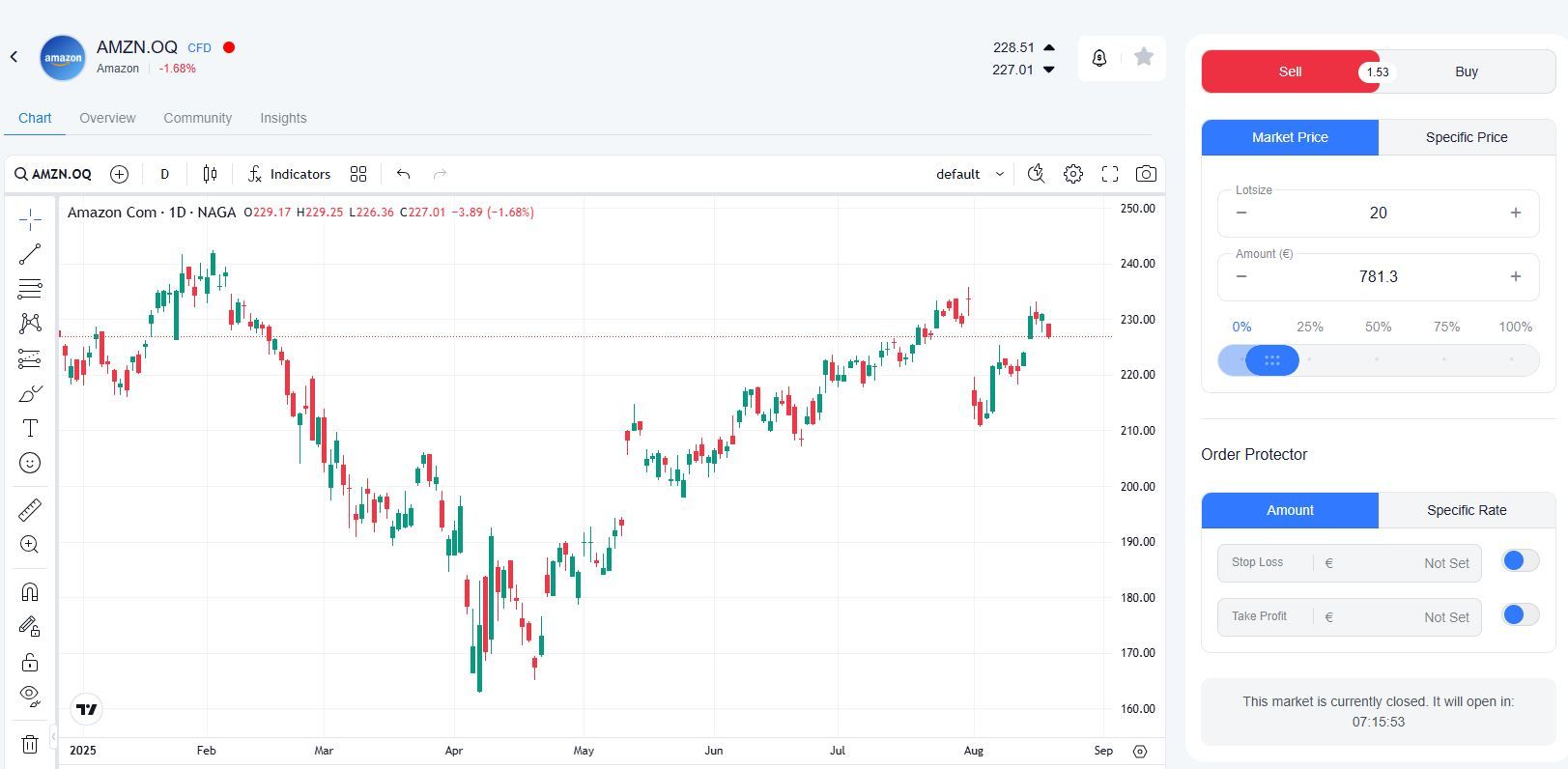
Task: Click the Buy button
Action: pyautogui.click(x=1466, y=71)
